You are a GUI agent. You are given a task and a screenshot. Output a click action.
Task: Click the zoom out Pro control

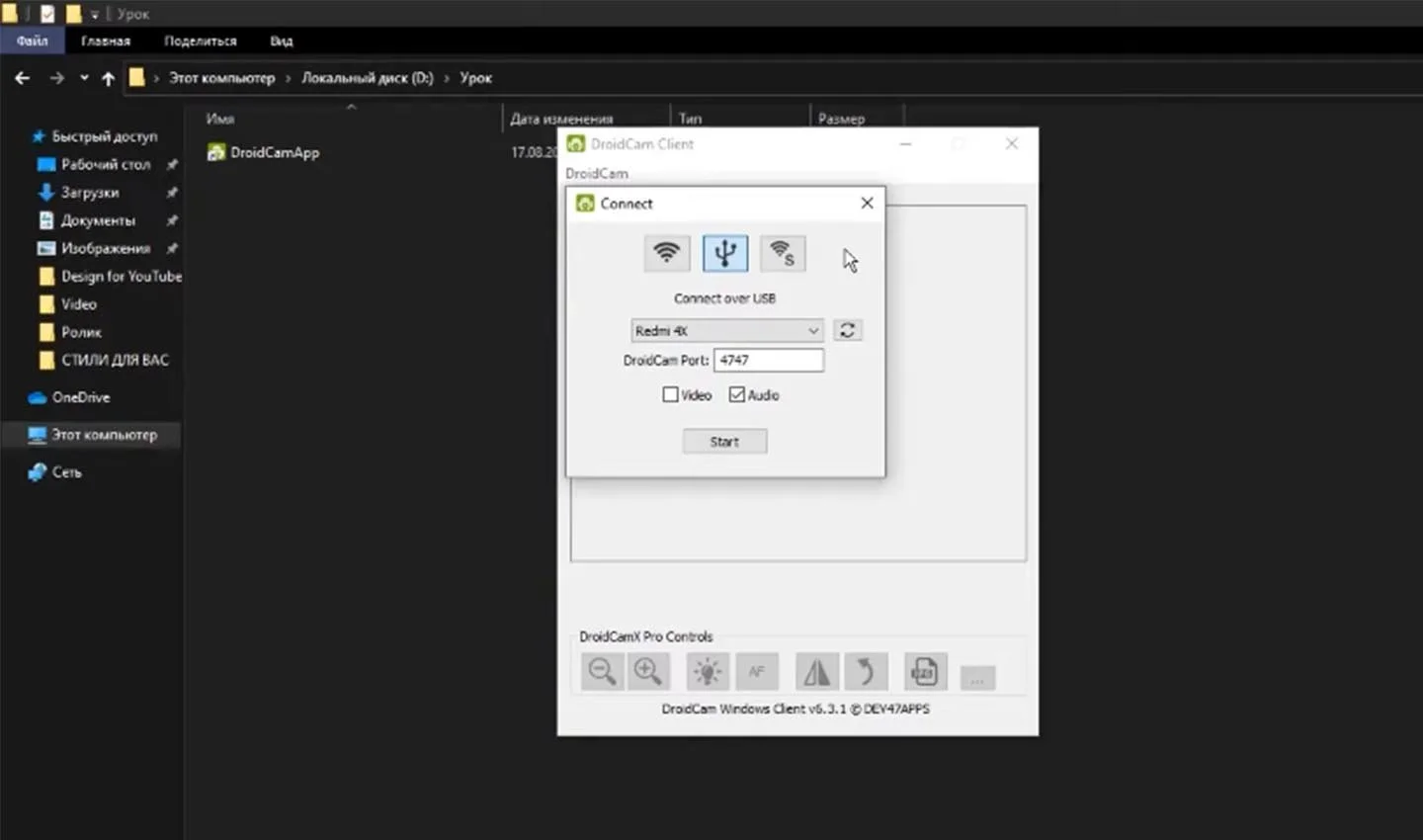(602, 672)
